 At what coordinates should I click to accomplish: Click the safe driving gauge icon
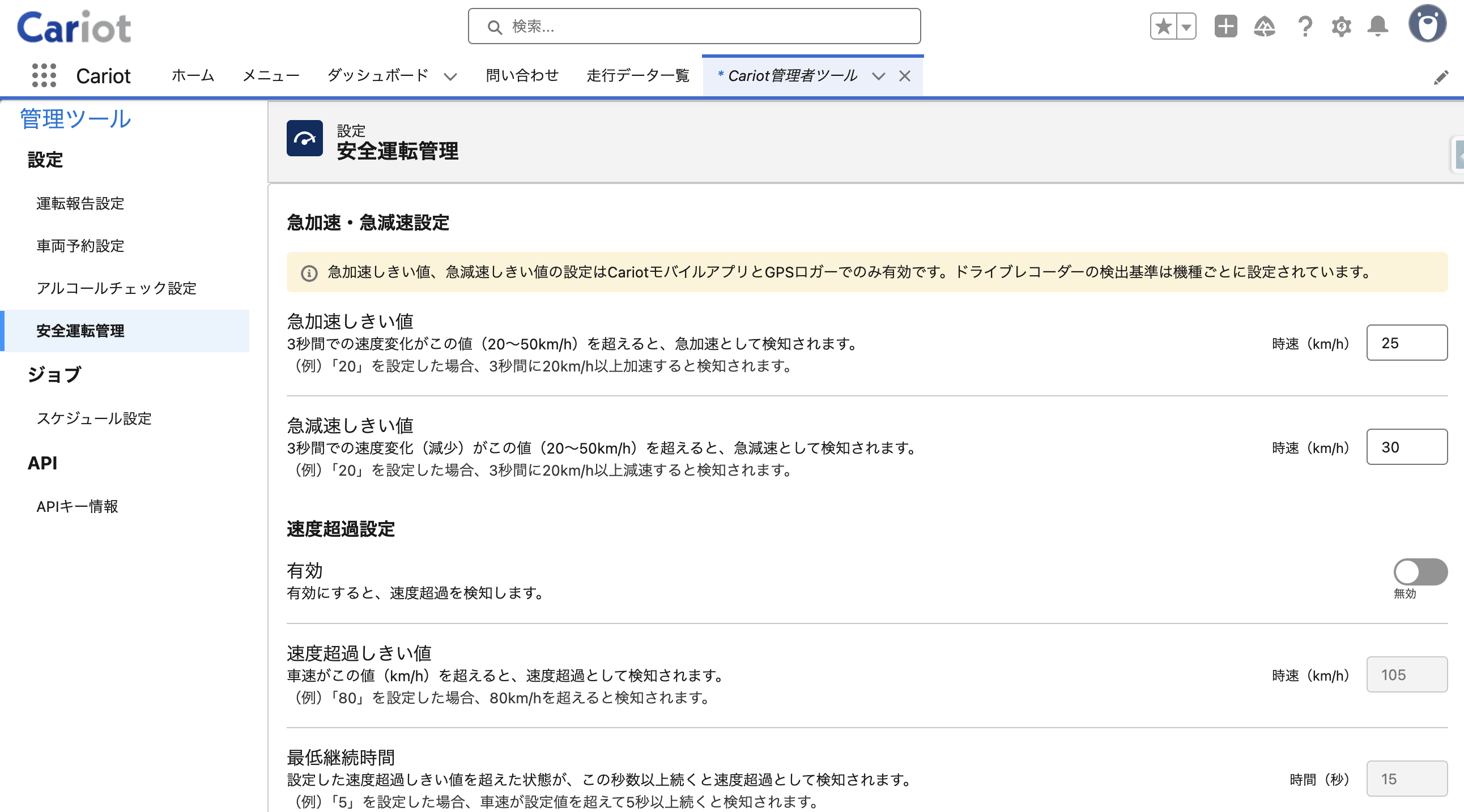click(x=305, y=138)
